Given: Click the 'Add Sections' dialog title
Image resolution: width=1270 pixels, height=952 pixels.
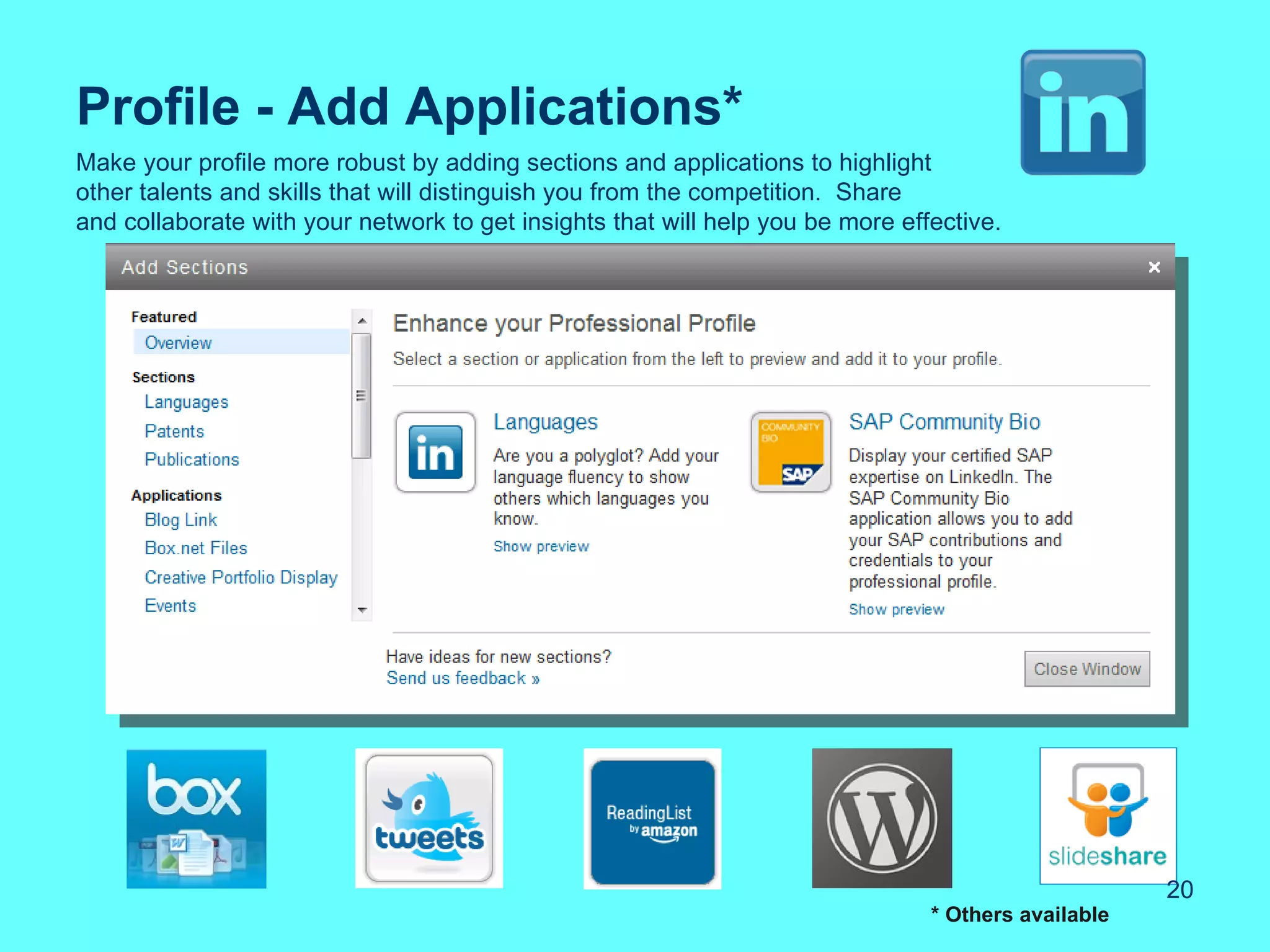Looking at the screenshot, I should pyautogui.click(x=184, y=267).
